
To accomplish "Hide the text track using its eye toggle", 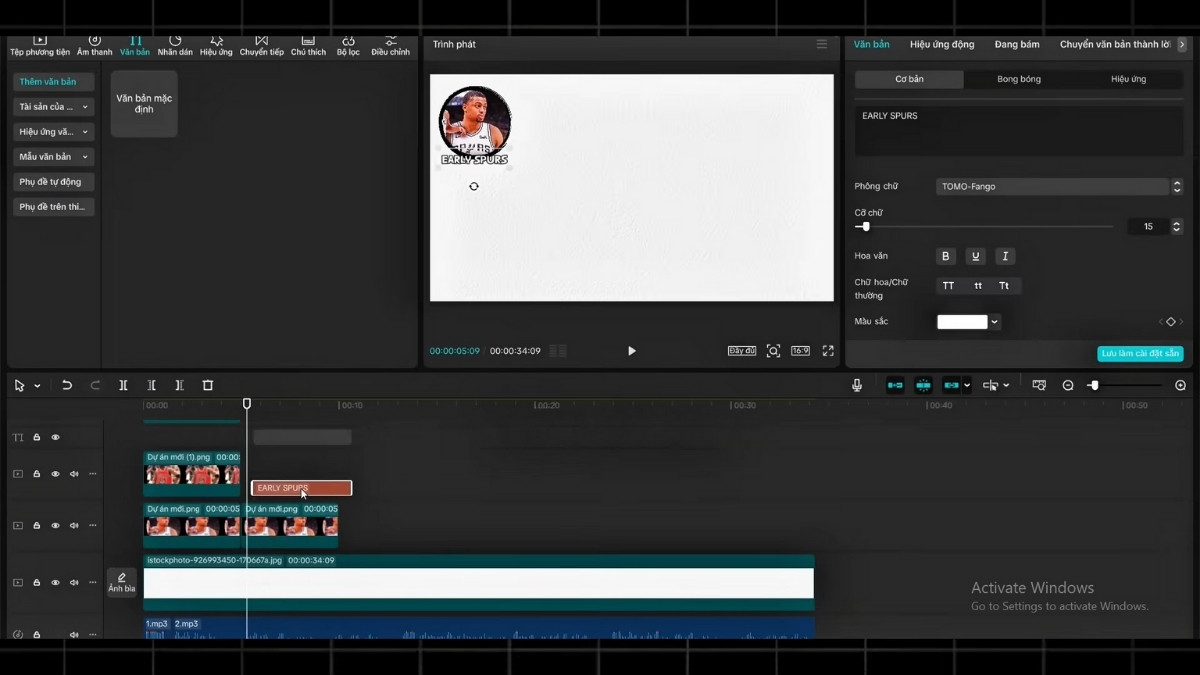I will click(56, 437).
